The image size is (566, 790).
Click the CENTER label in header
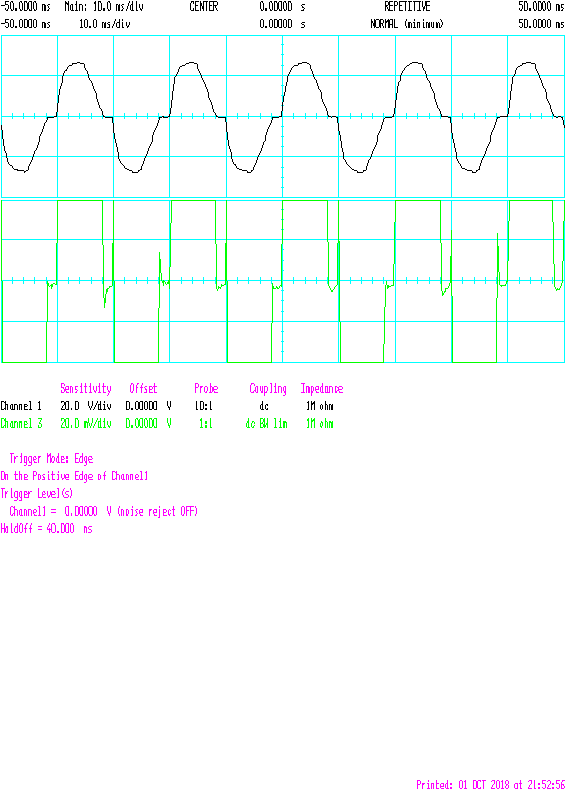coord(204,7)
